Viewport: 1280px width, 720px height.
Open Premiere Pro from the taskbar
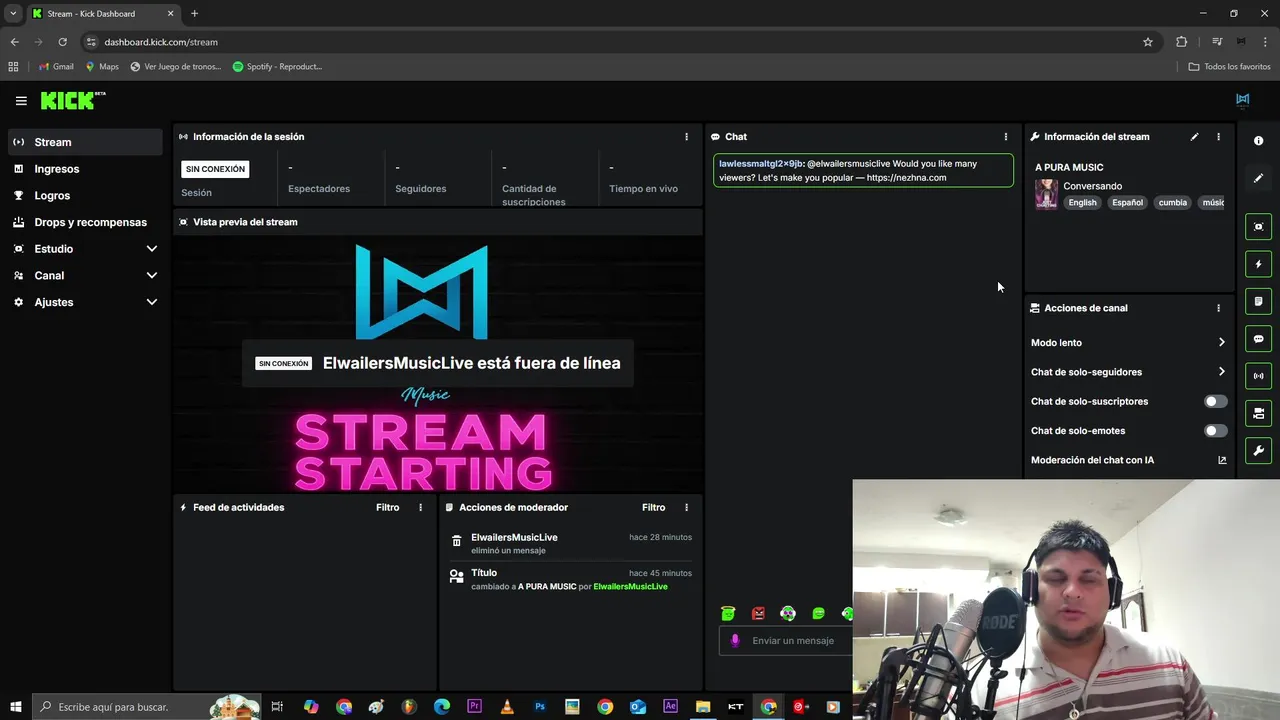474,707
